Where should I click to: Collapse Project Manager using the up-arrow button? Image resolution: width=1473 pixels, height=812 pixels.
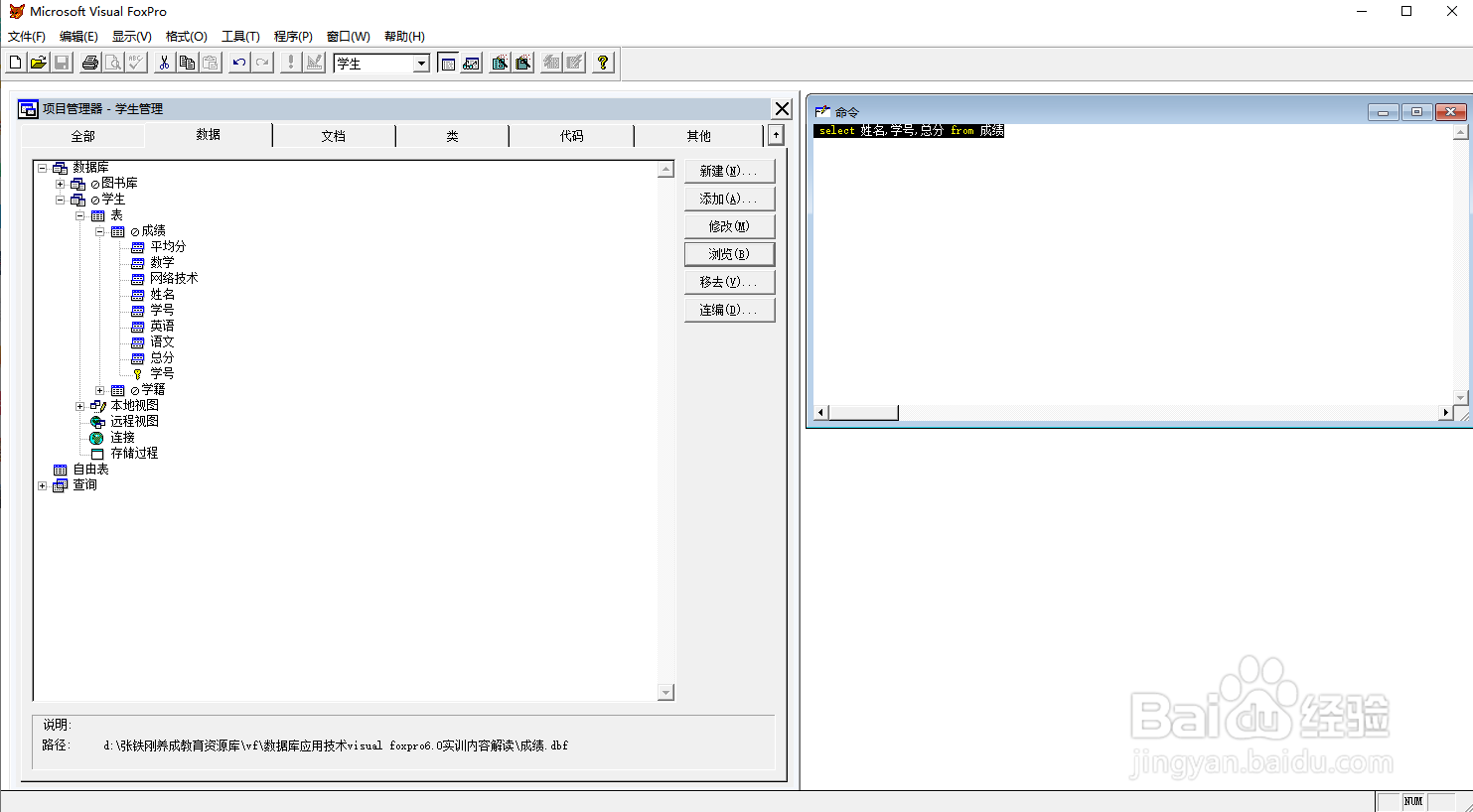(776, 135)
